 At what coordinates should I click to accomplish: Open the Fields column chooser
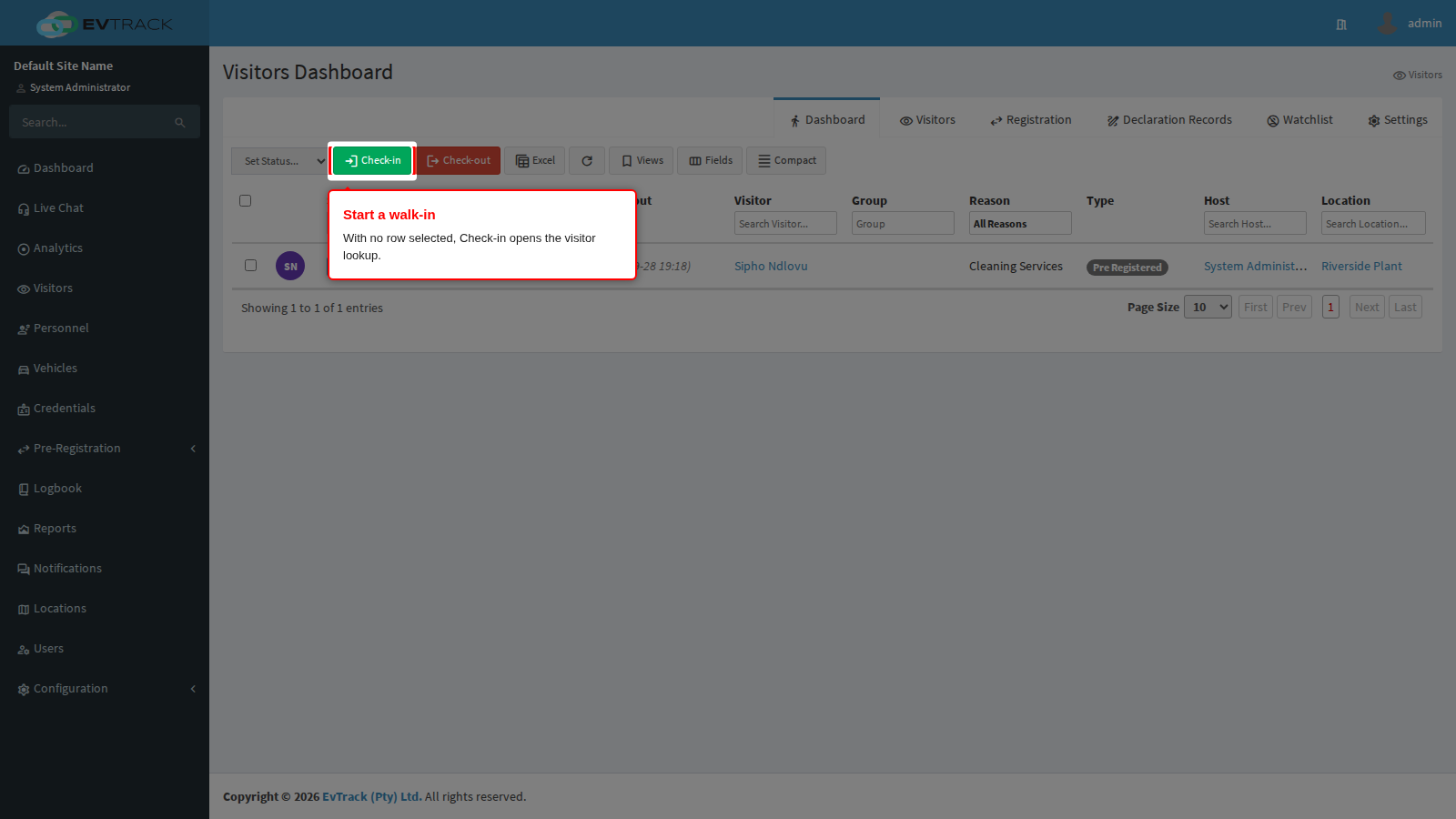click(x=711, y=161)
